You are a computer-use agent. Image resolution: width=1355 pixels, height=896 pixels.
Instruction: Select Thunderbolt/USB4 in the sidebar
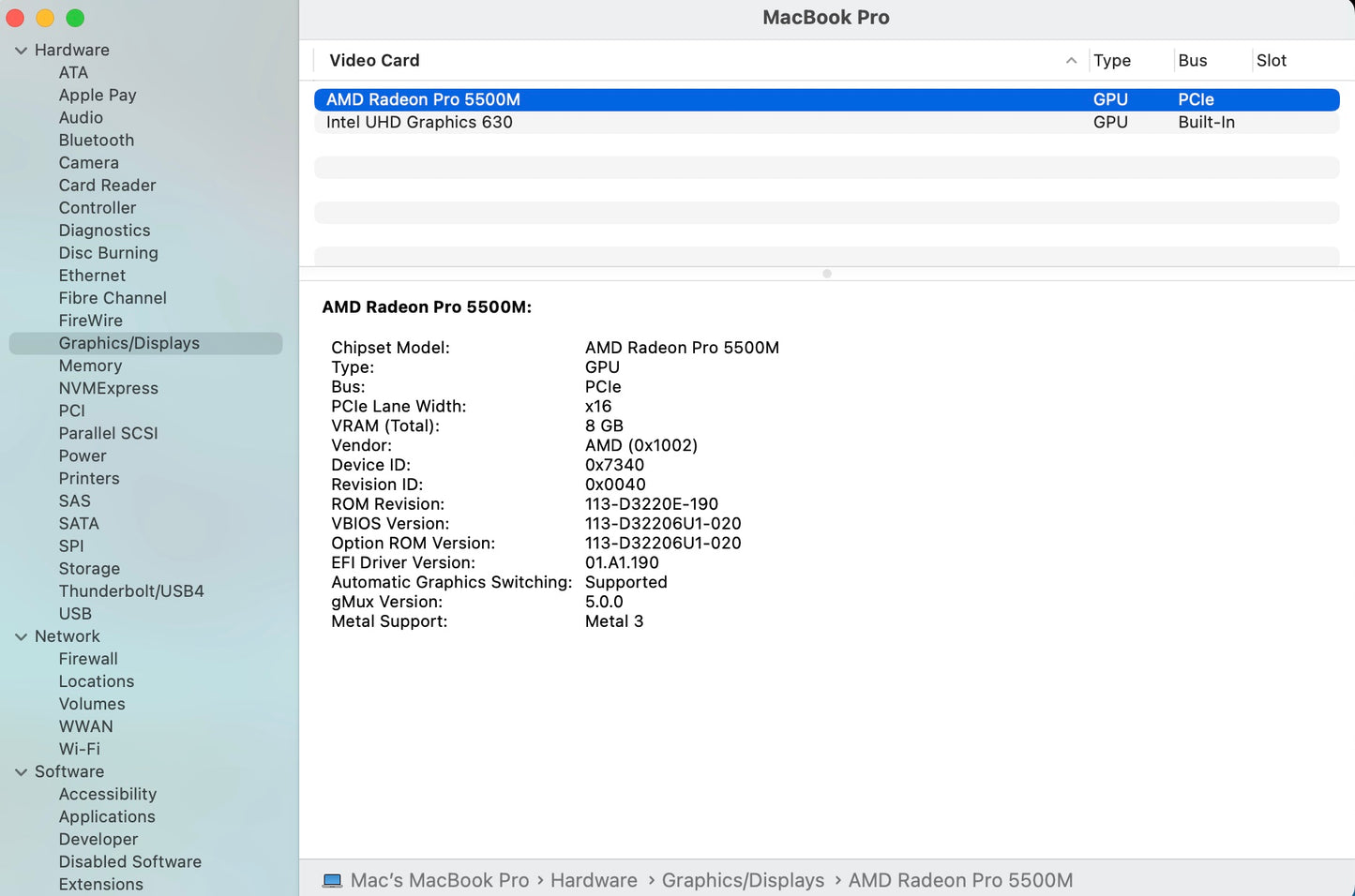[131, 591]
